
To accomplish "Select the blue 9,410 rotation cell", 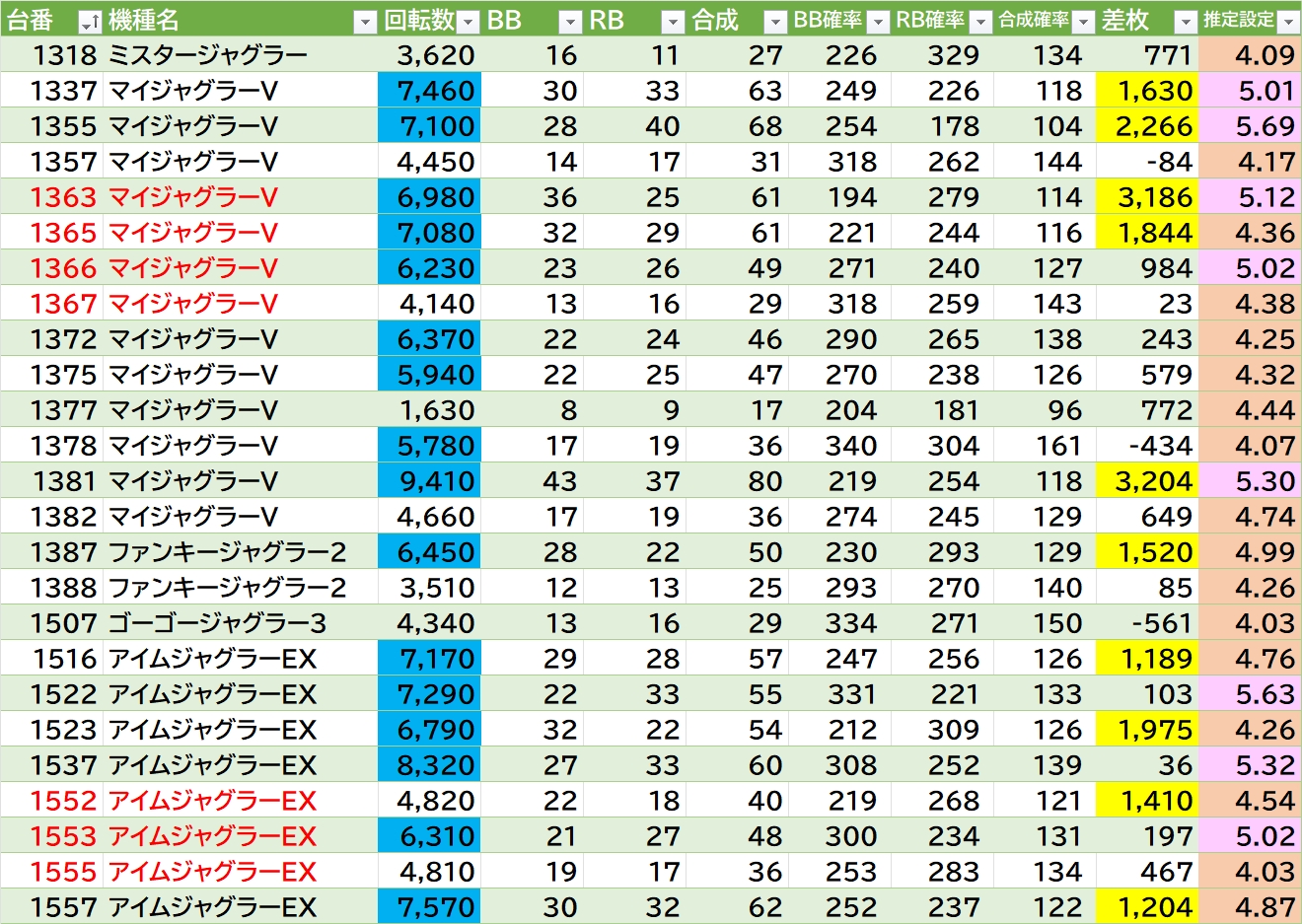I will (x=430, y=481).
